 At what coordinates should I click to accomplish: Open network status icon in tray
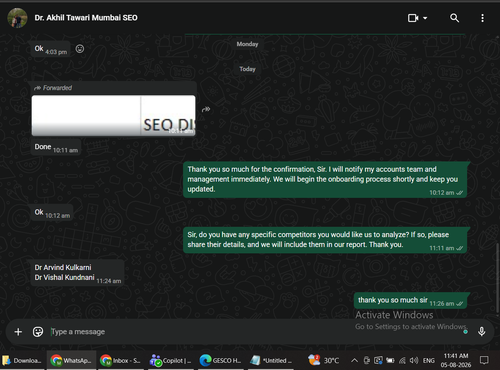point(402,360)
